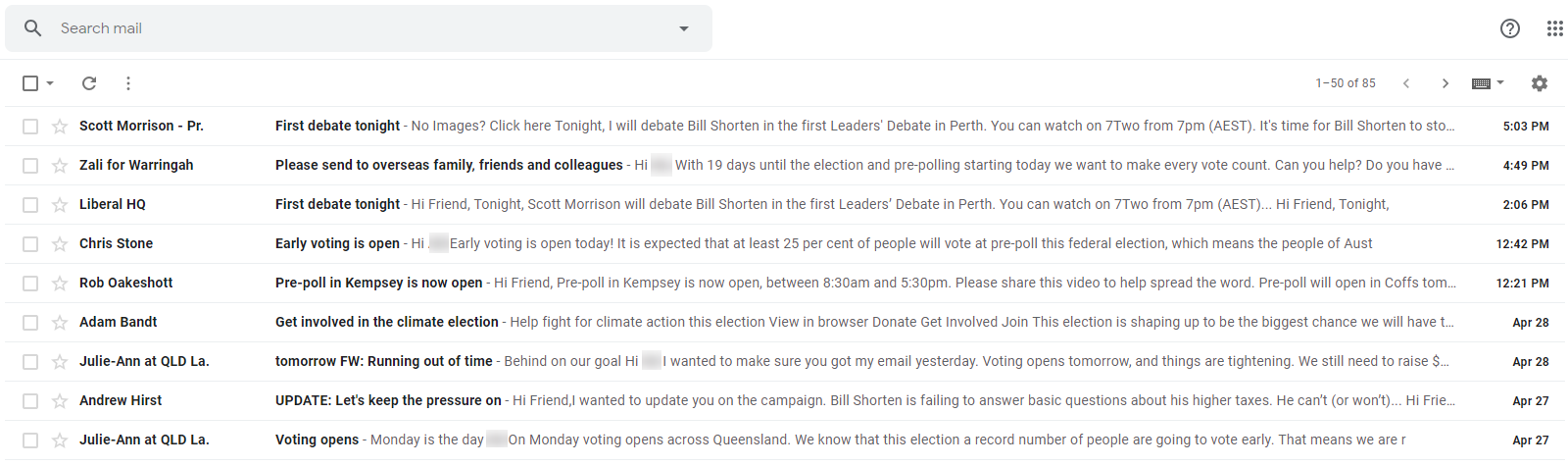
Task: Open Pre-poll in Kempsey is now open email
Action: (784, 284)
